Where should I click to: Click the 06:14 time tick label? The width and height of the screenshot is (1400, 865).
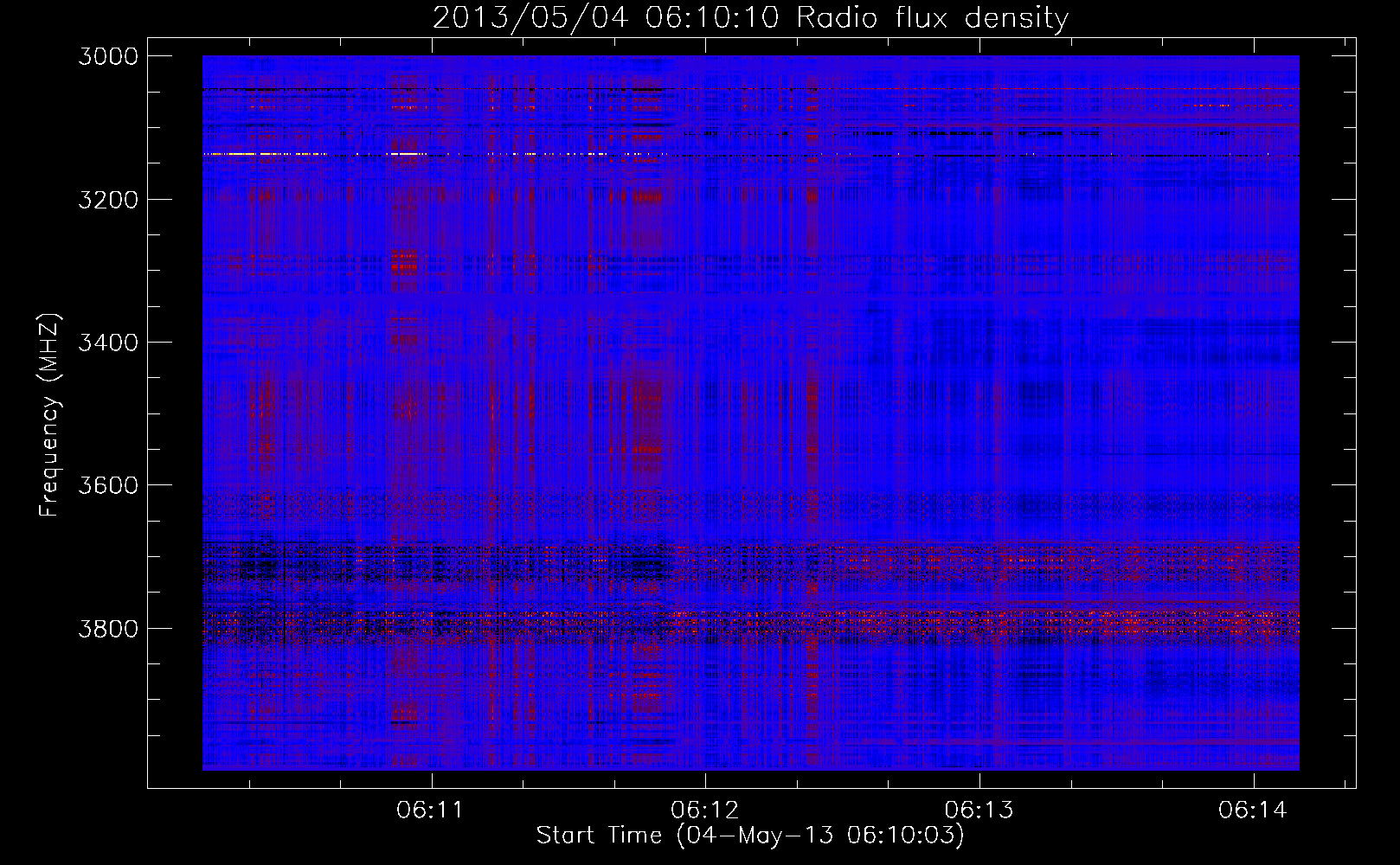click(1253, 811)
